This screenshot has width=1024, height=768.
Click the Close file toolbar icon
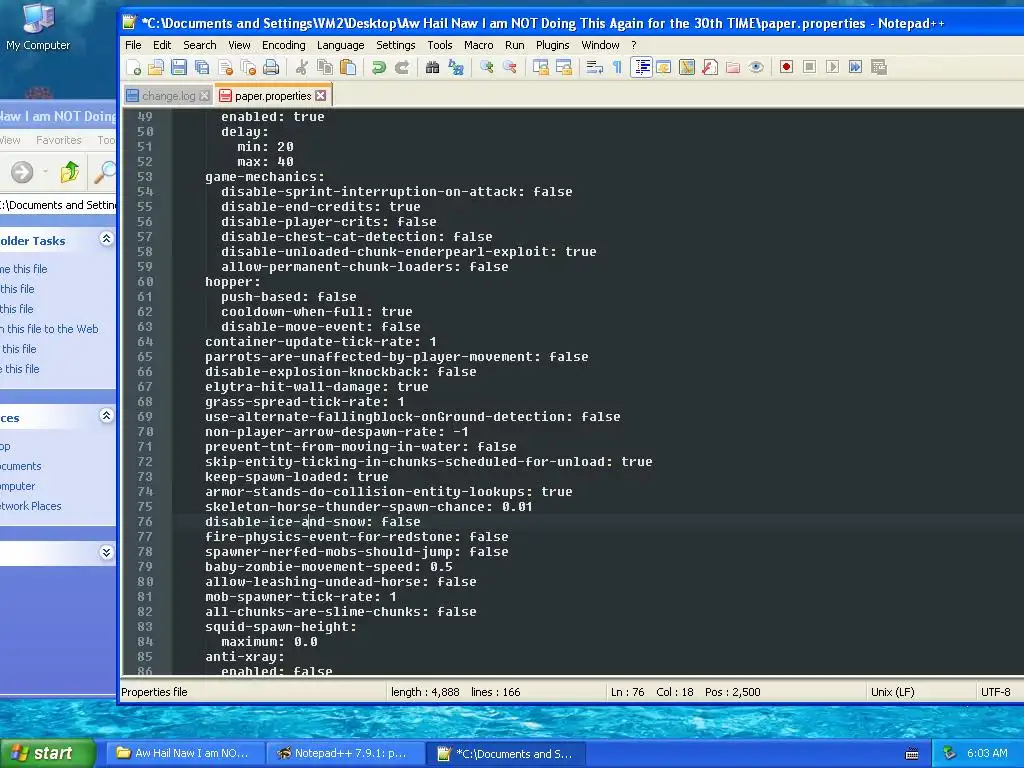point(225,67)
